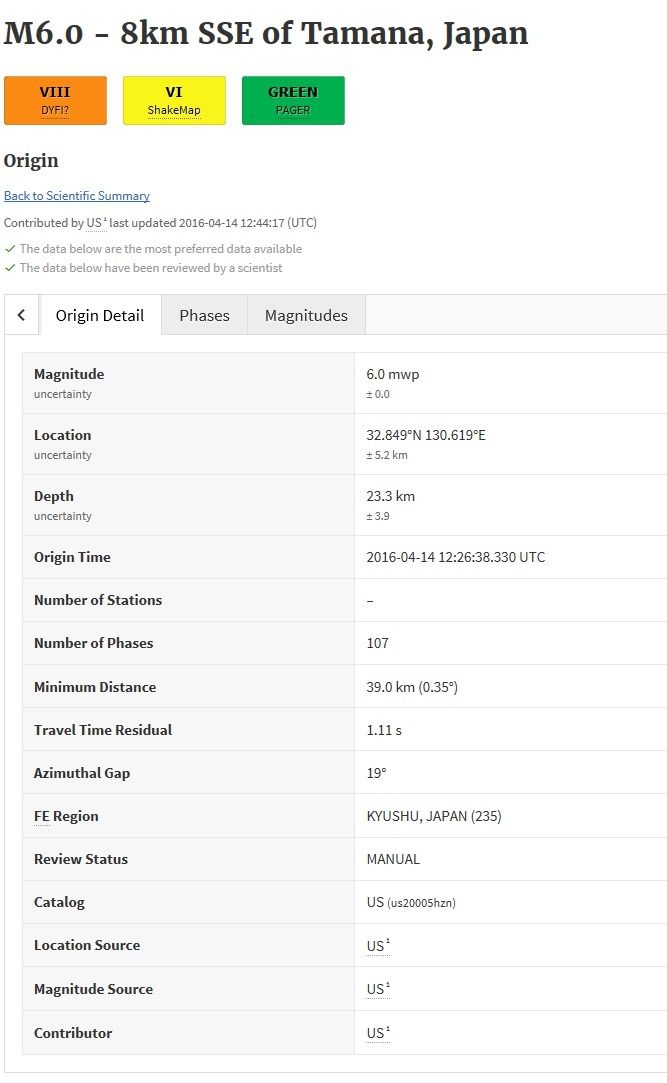Click the 6.0 mwp magnitude value
Image resolution: width=667 pixels, height=1083 pixels.
pyautogui.click(x=393, y=374)
